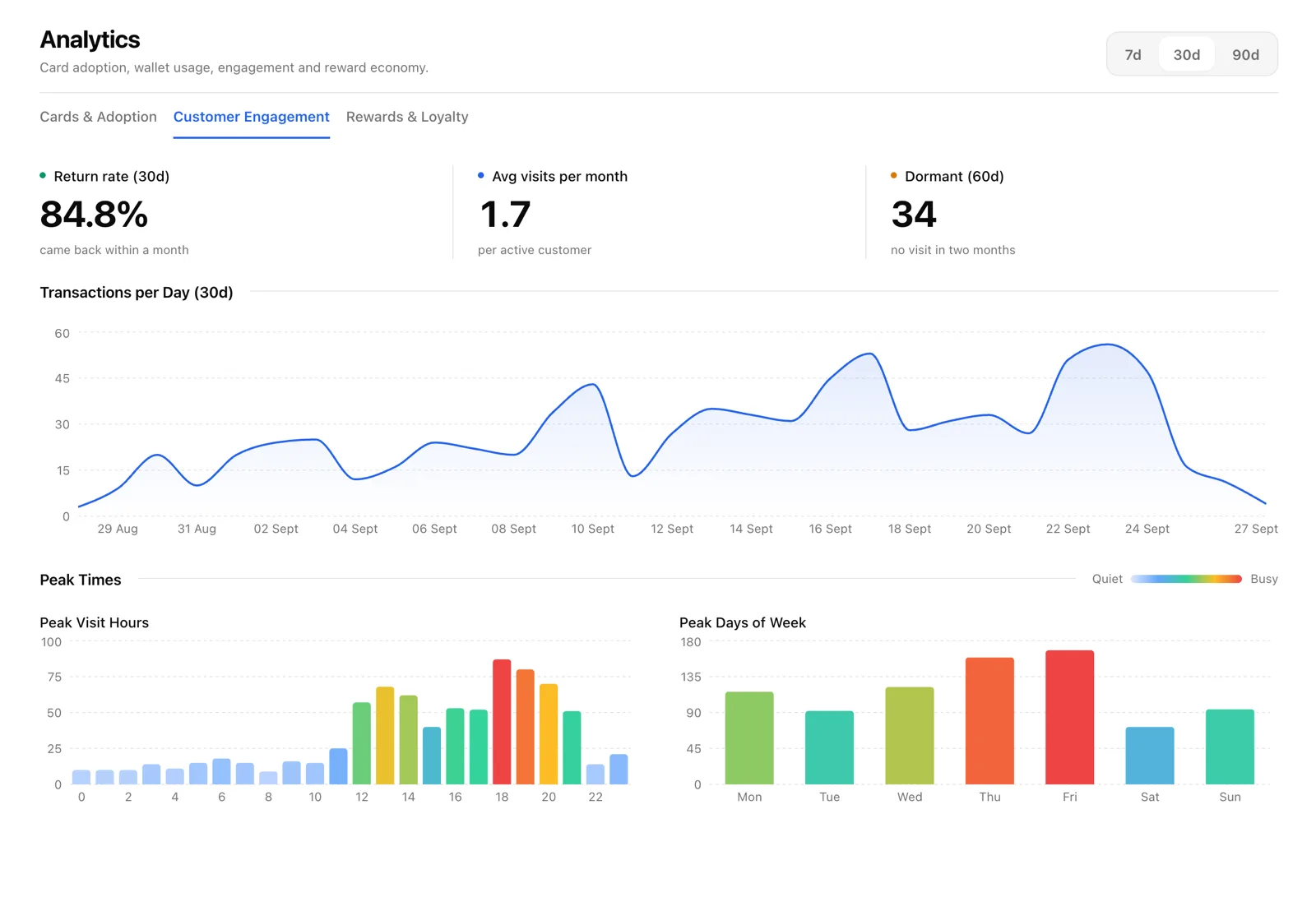Click the 27 Sept axis label
The height and width of the screenshot is (911, 1316).
pyautogui.click(x=1256, y=529)
